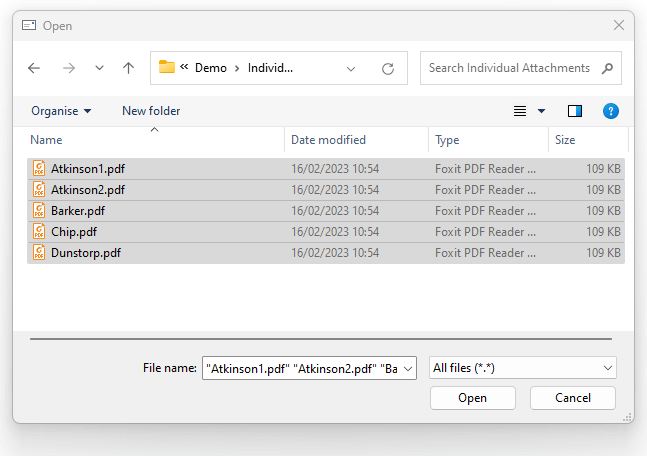
Task: Expand the File name history dropdown
Action: [x=408, y=368]
